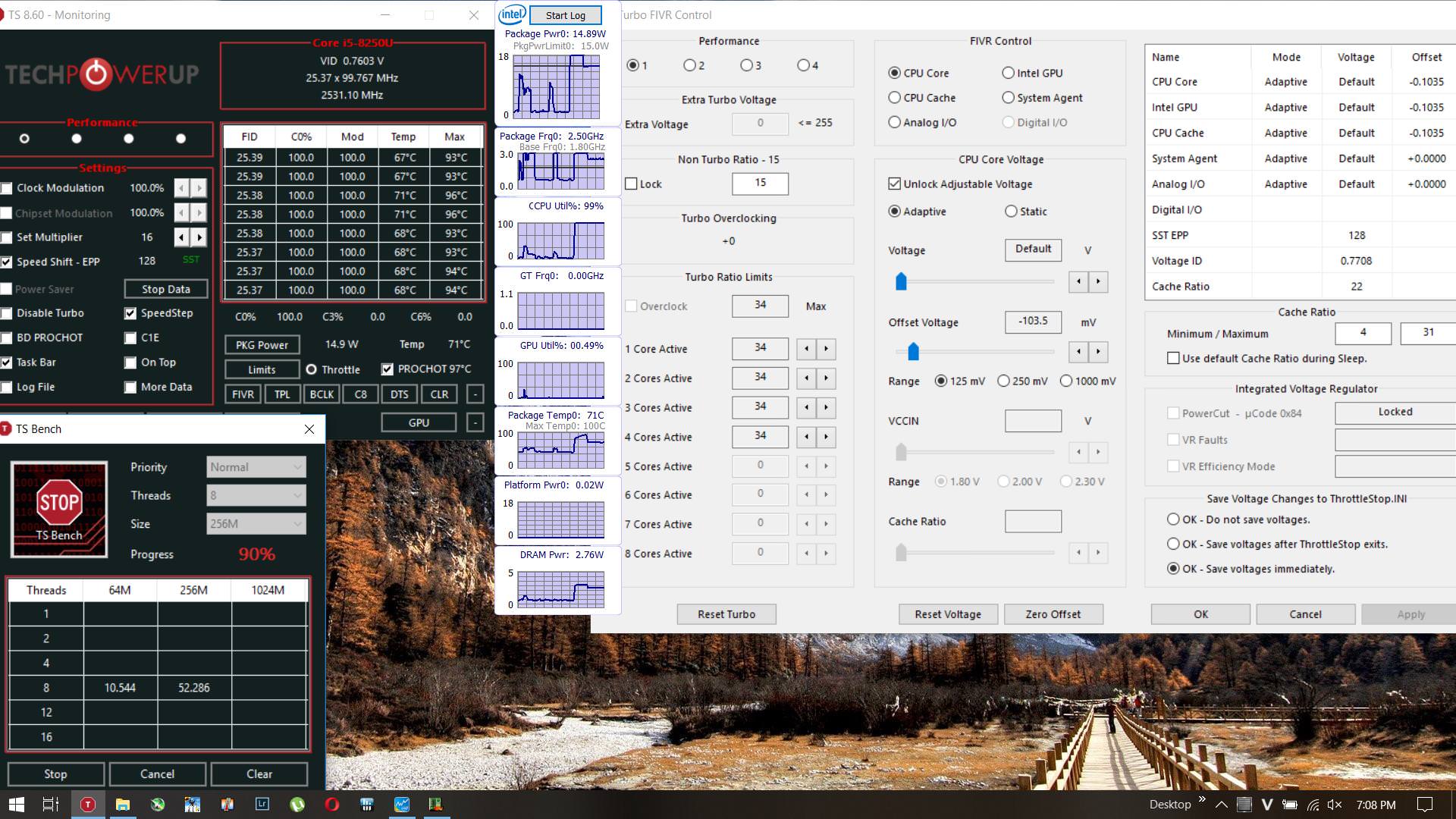The height and width of the screenshot is (819, 1456).
Task: Open File Explorer from the taskbar
Action: 122,805
